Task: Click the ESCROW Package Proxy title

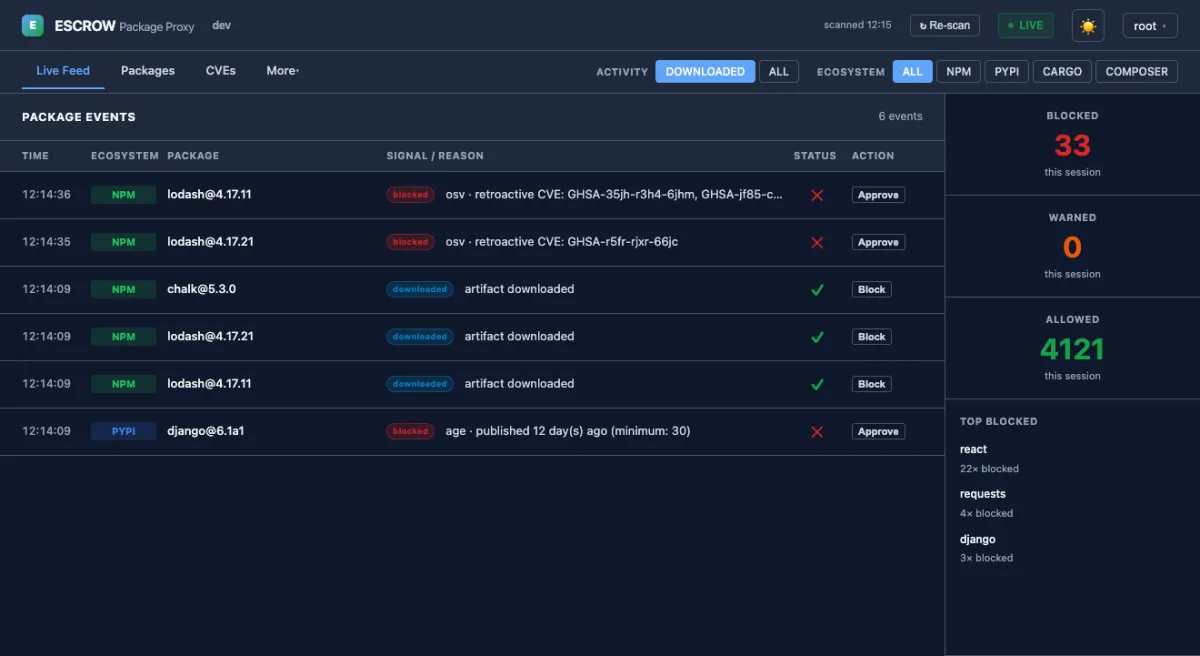Action: point(124,26)
